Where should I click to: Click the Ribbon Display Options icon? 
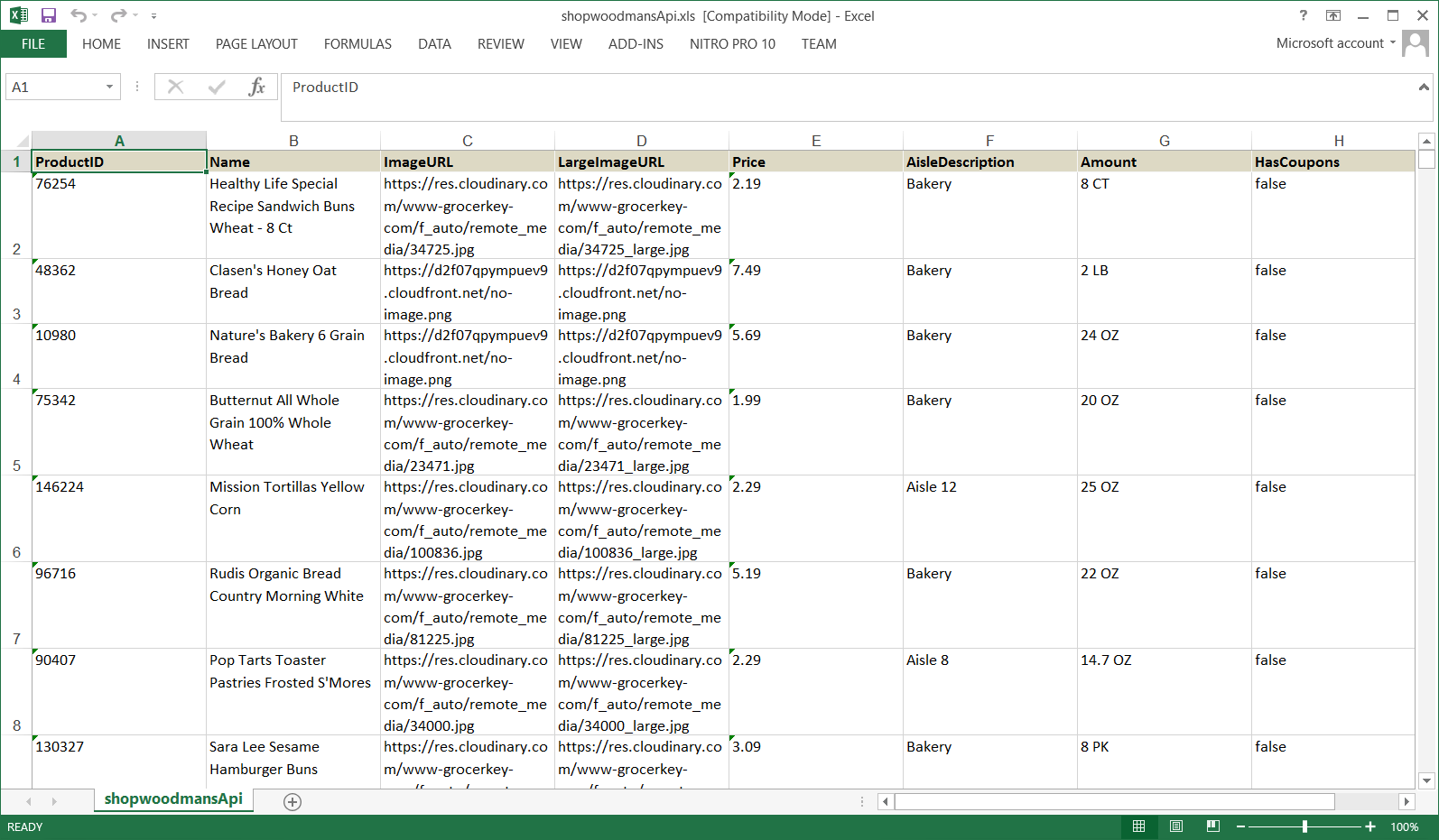1332,15
